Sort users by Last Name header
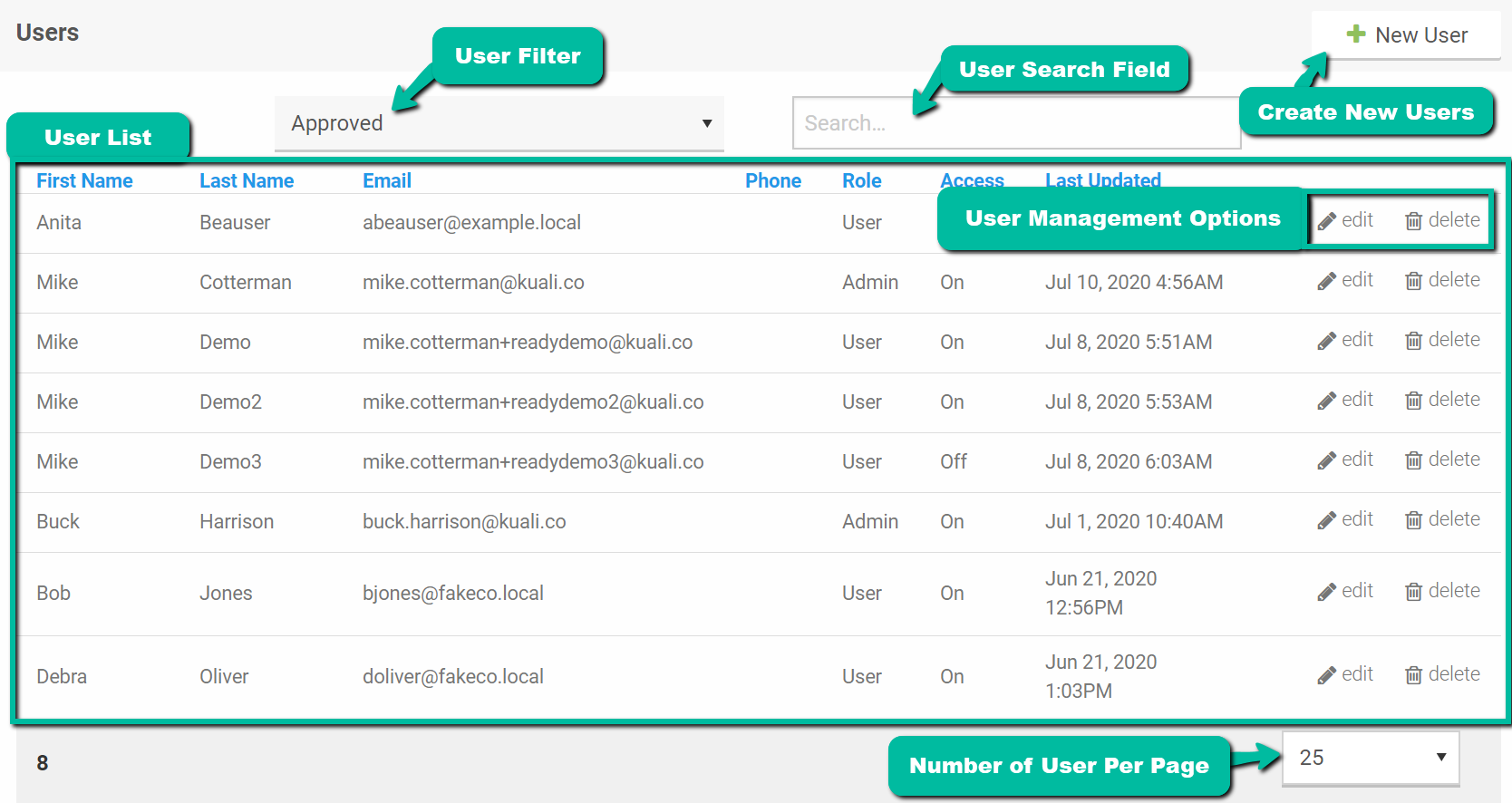 (247, 180)
